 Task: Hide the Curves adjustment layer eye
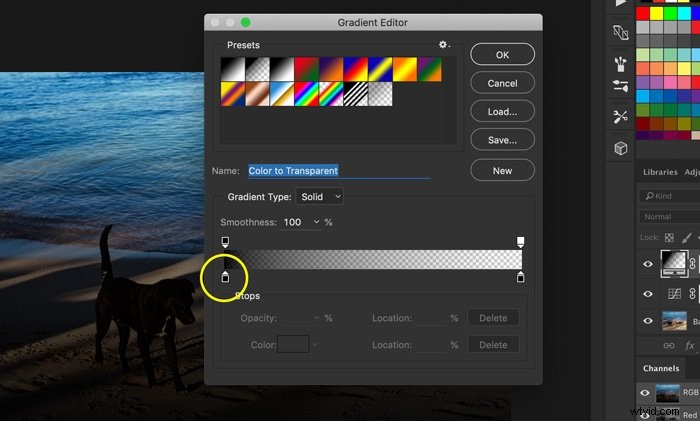tap(648, 294)
